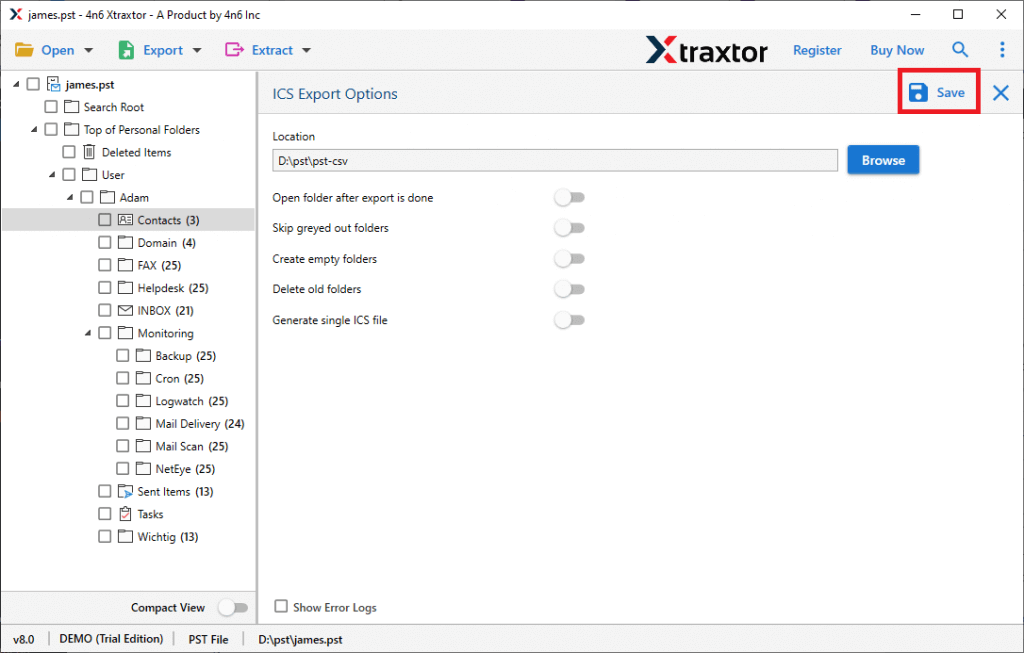
Task: Click the Extract arrow icon
Action: (x=234, y=50)
